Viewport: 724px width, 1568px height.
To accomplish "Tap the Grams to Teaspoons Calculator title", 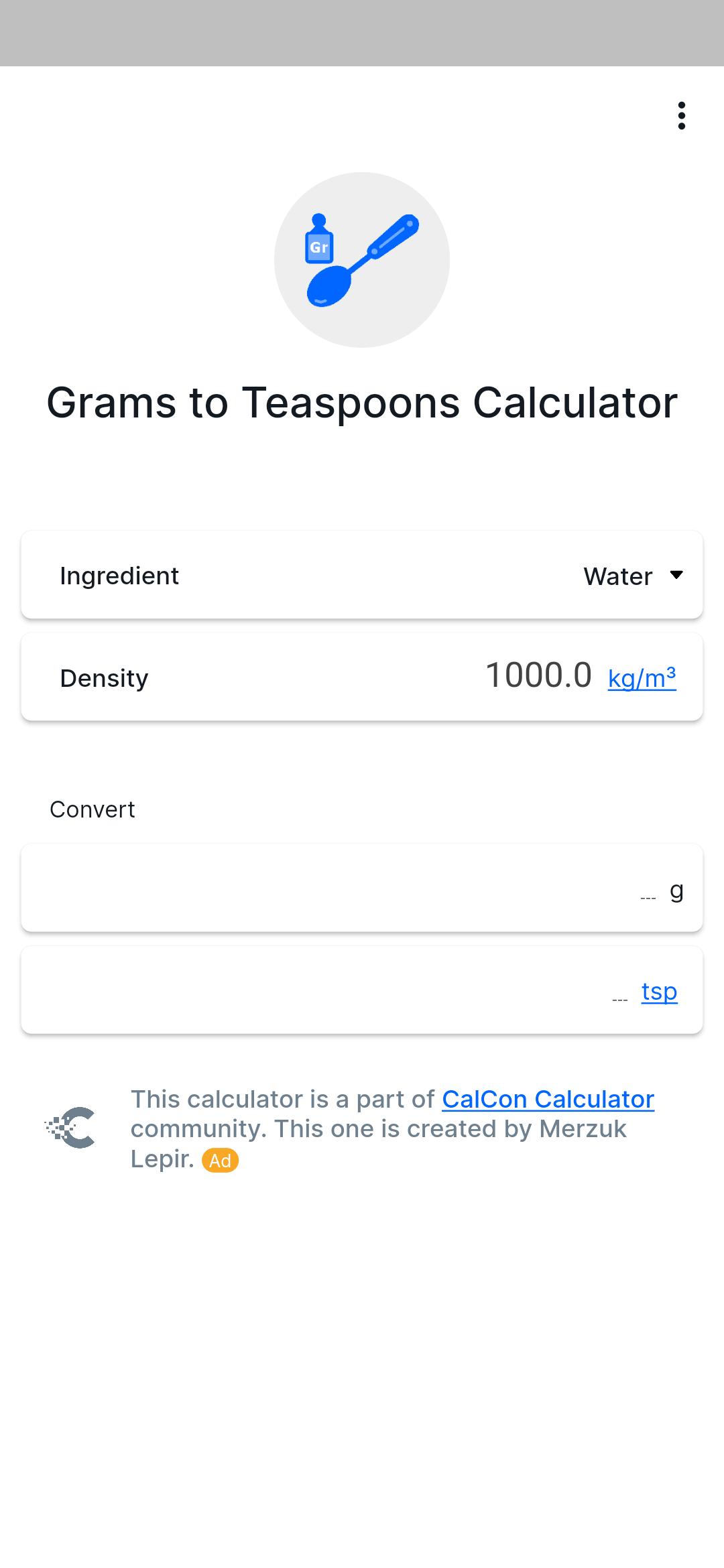I will tap(362, 403).
